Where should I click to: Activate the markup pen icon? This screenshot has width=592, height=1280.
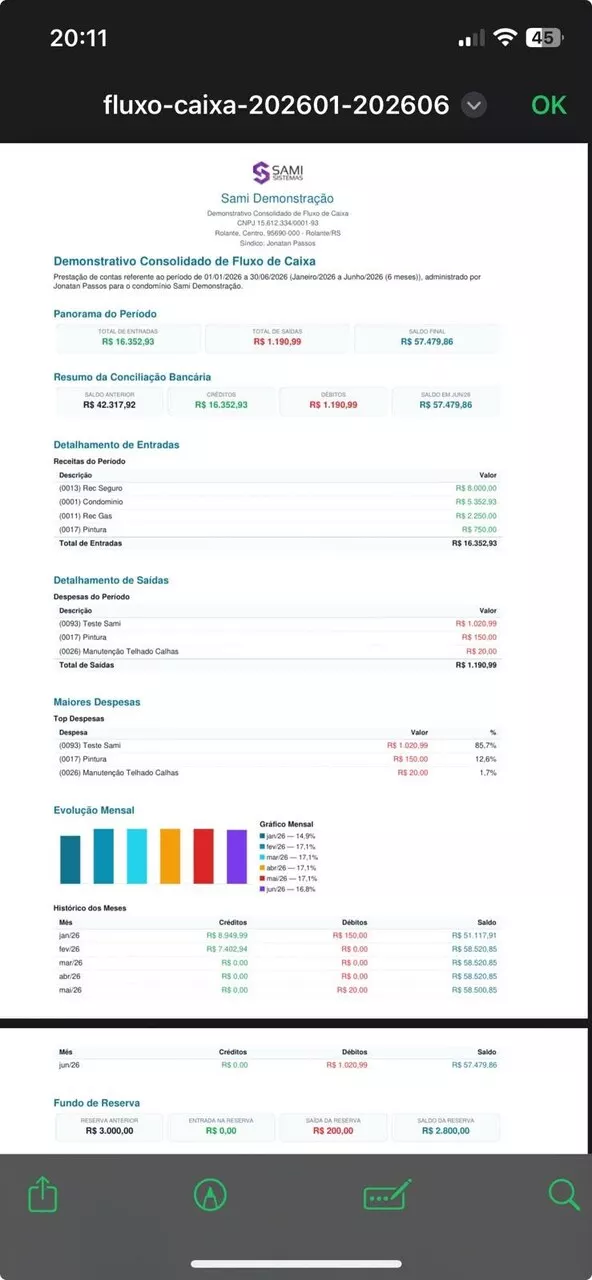210,1194
